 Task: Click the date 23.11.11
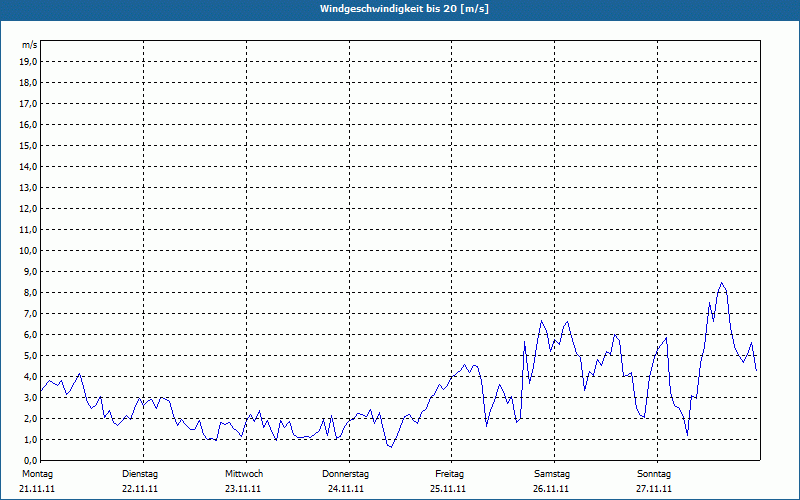coord(243,489)
